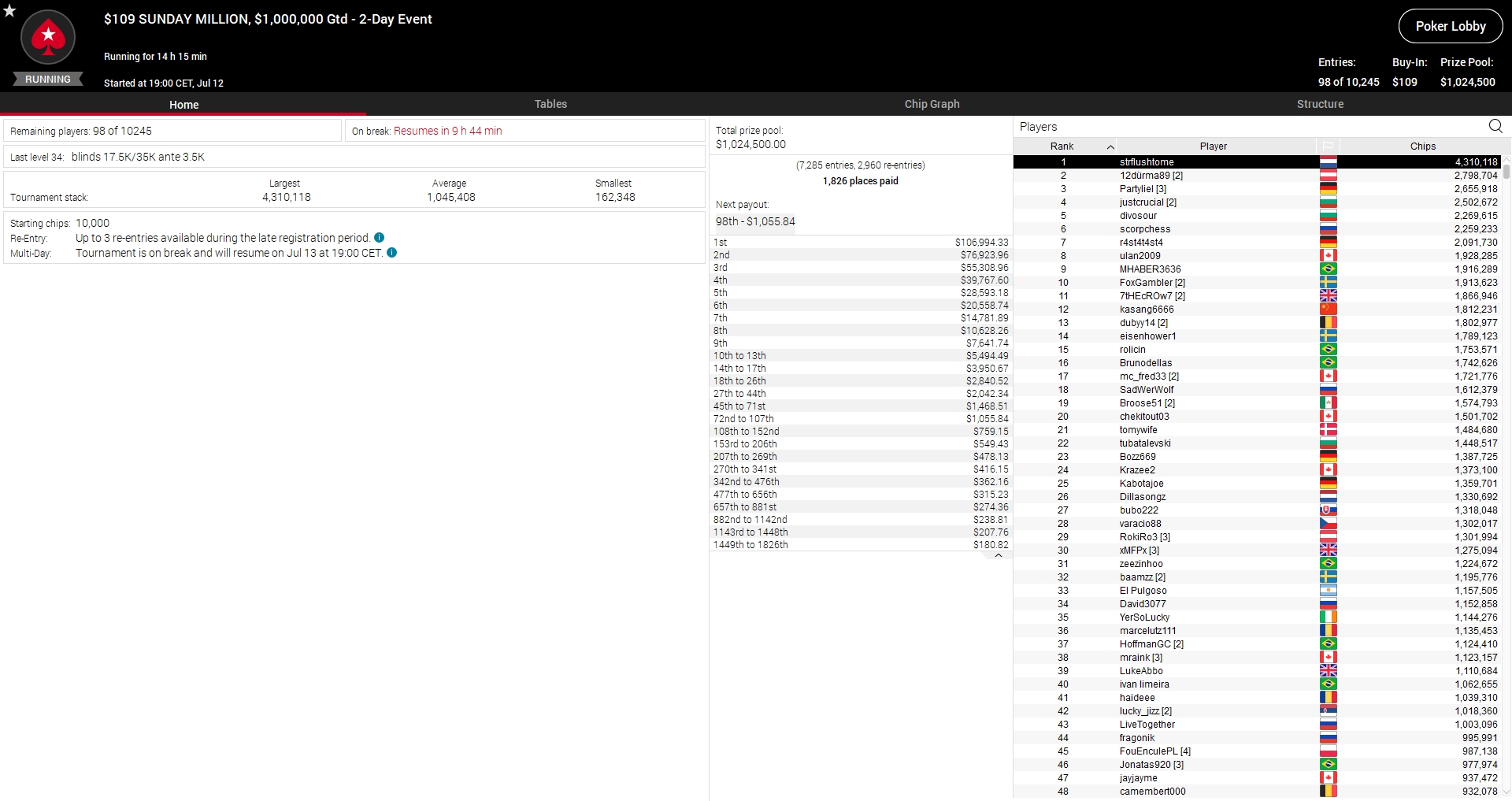The image size is (1512, 801).
Task: Click the flag beside Jonatas920 [3]
Action: click(x=1328, y=764)
